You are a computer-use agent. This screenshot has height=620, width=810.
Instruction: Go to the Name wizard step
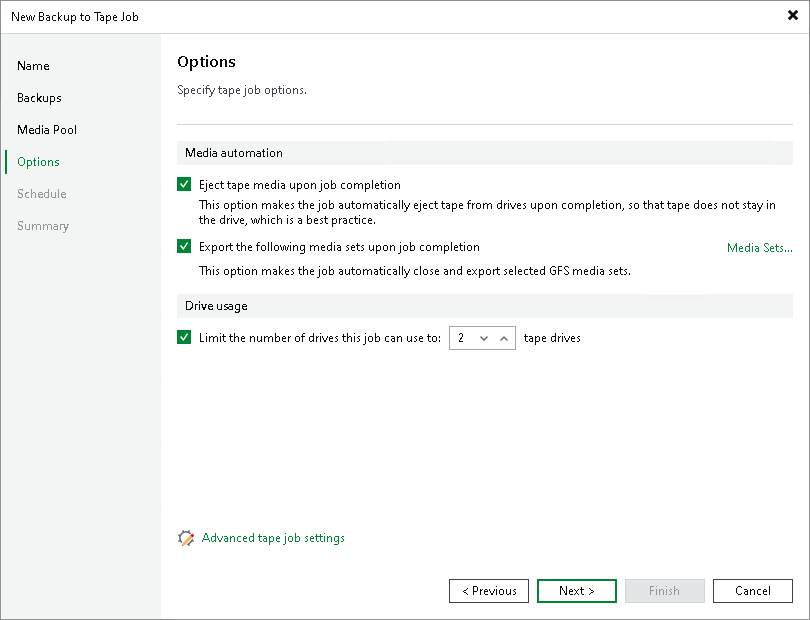click(x=33, y=66)
